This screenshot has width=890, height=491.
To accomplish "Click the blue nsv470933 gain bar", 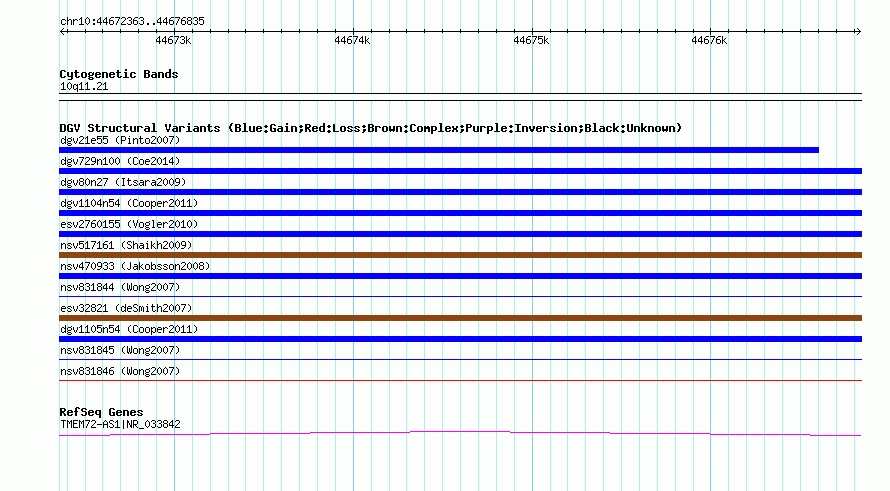I will pos(460,276).
